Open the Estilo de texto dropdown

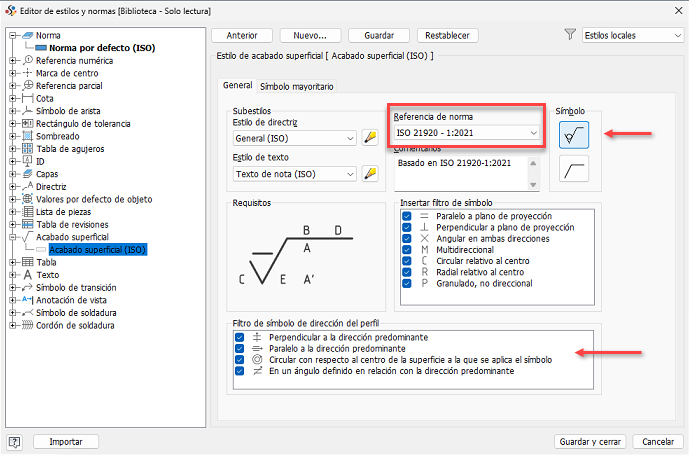coord(294,174)
